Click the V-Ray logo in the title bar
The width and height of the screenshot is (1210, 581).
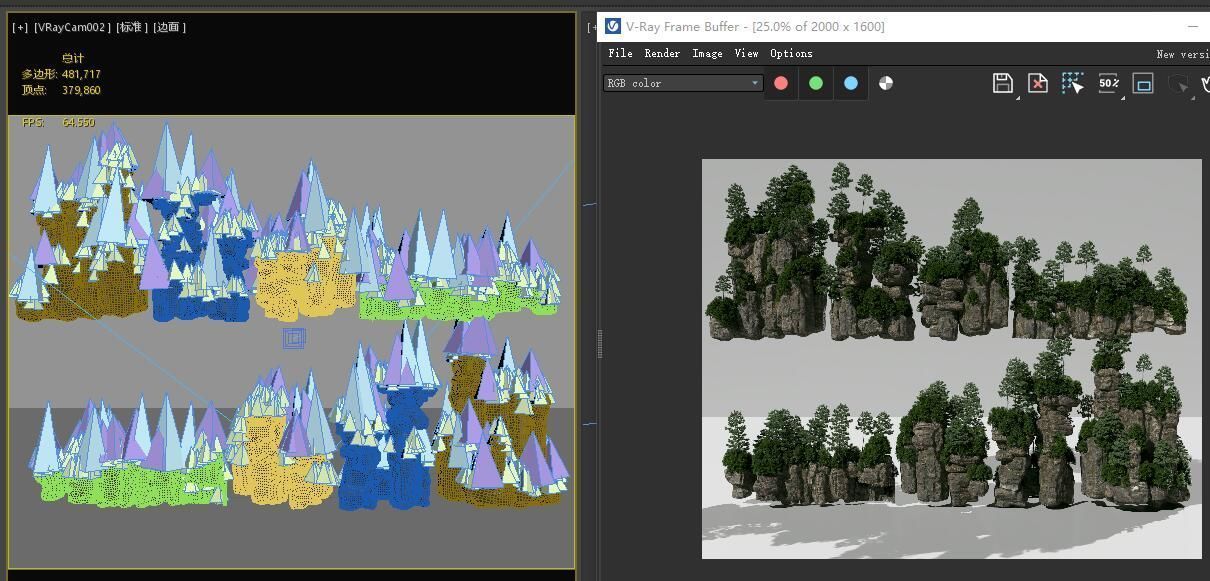(x=613, y=26)
